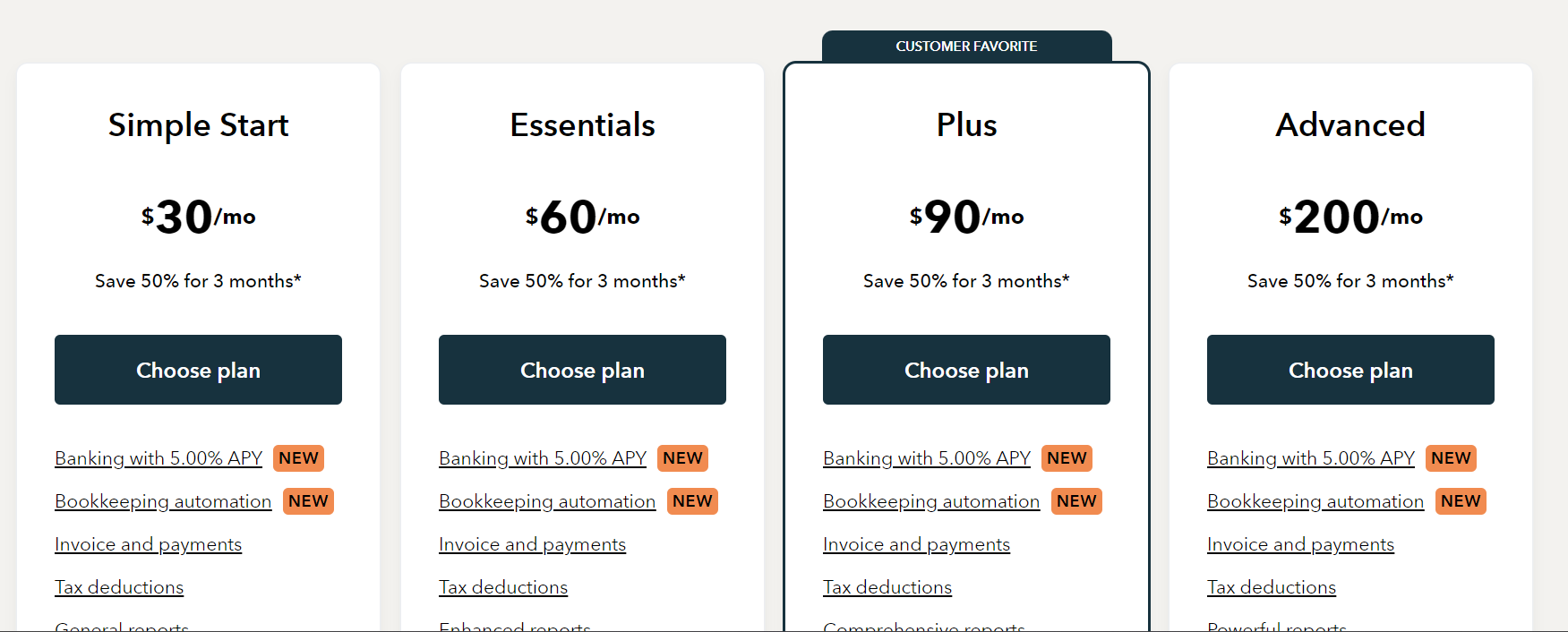Click Choose plan for Simple Start
This screenshot has width=1568, height=632.
[x=198, y=370]
